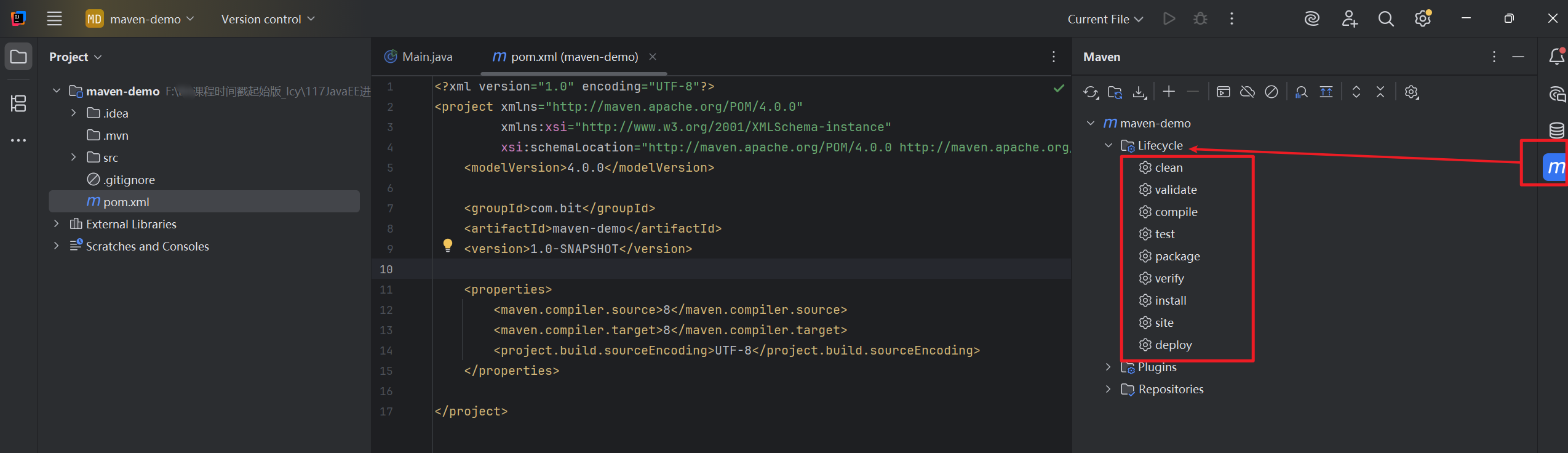
Task: Expand External Libraries node
Action: [57, 224]
